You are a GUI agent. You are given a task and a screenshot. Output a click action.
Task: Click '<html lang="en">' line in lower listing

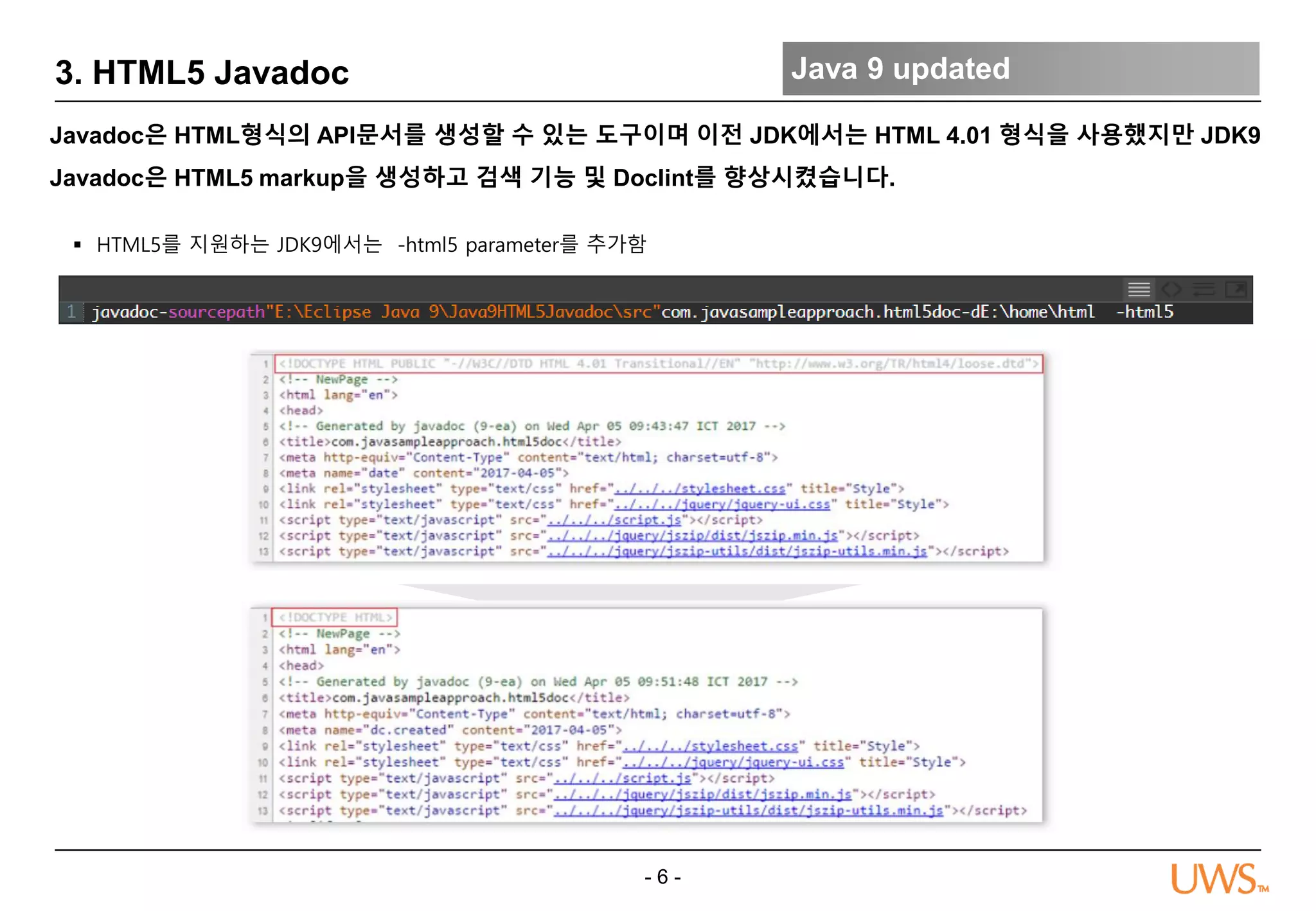pos(339,650)
